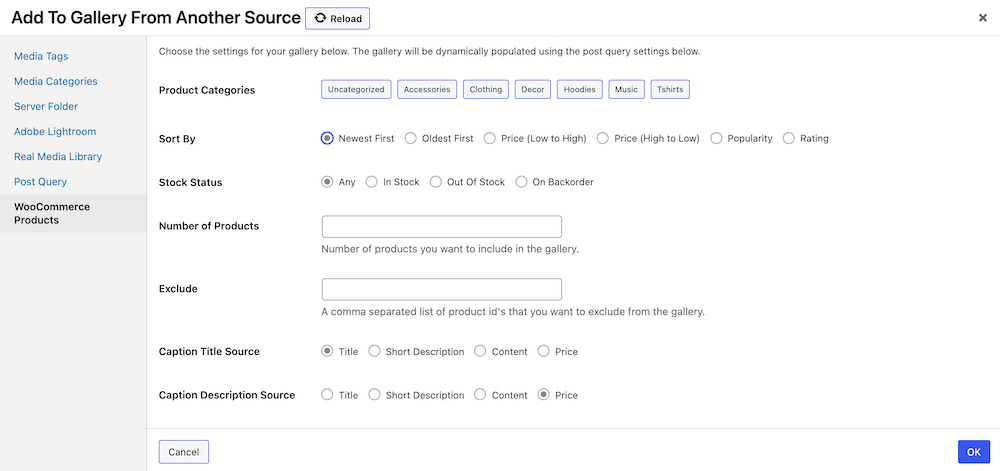
Task: Click the Reload button with the refresh icon
Action: pyautogui.click(x=337, y=18)
